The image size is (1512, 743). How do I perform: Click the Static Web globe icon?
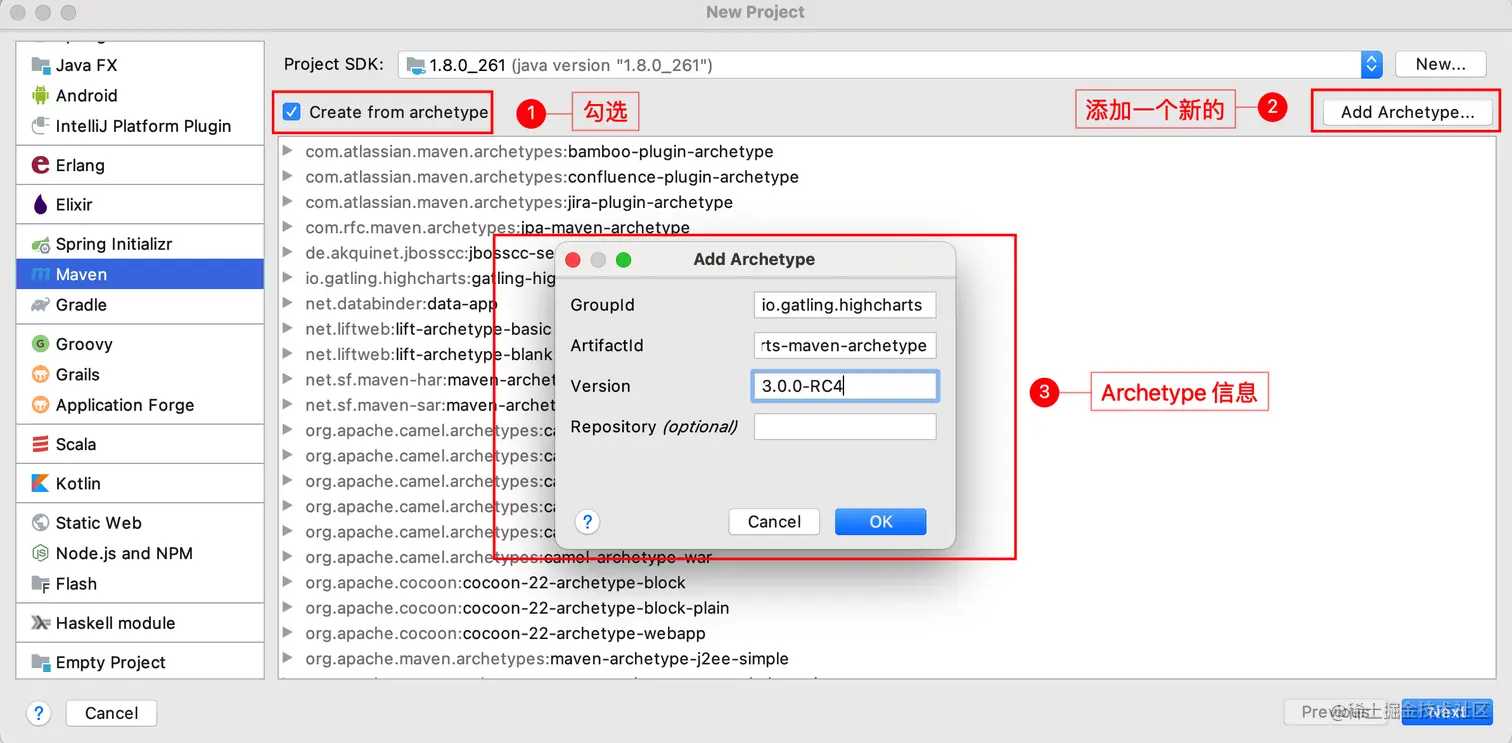pos(40,523)
